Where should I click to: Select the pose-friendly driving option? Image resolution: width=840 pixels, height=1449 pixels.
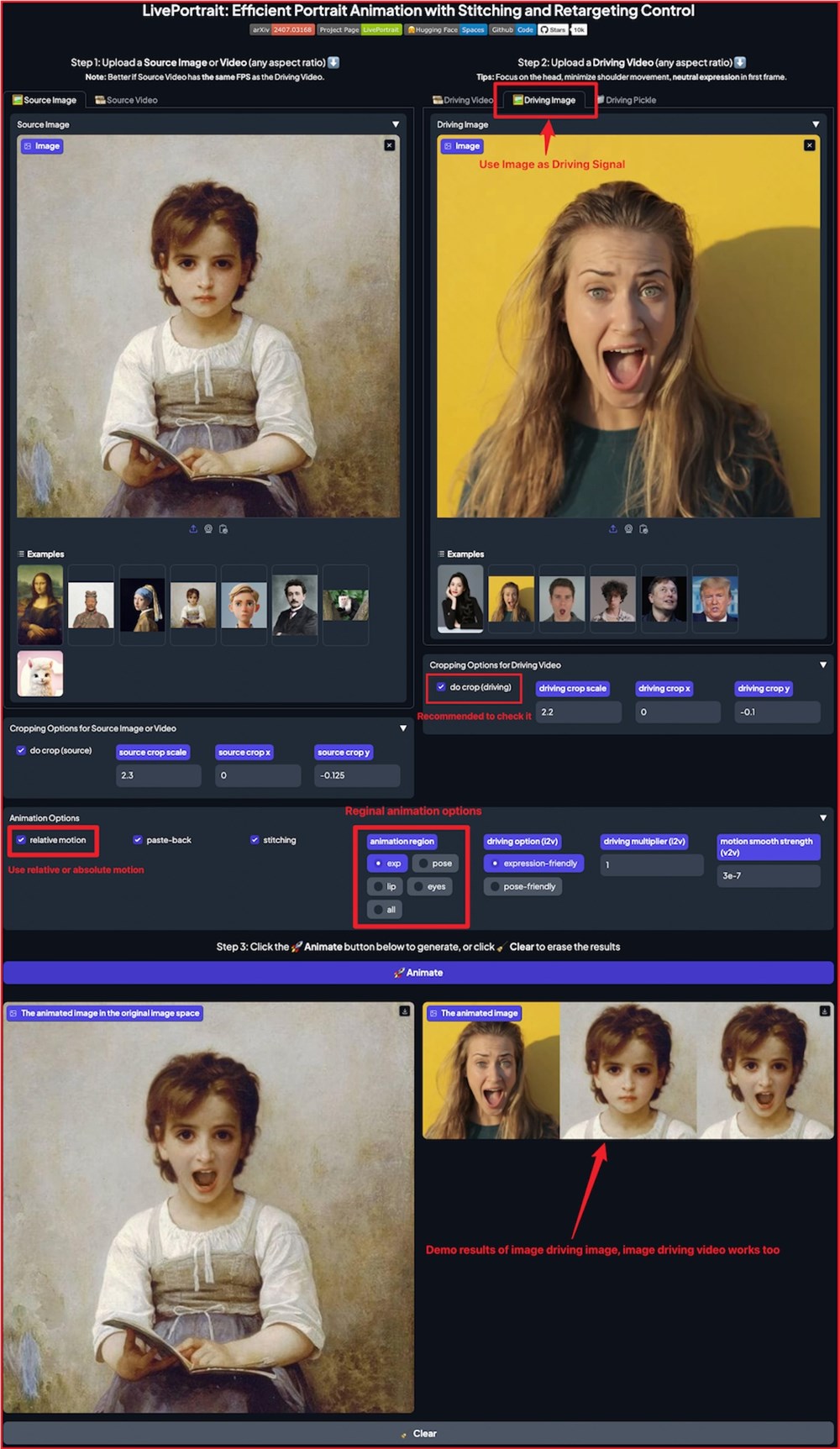(495, 886)
